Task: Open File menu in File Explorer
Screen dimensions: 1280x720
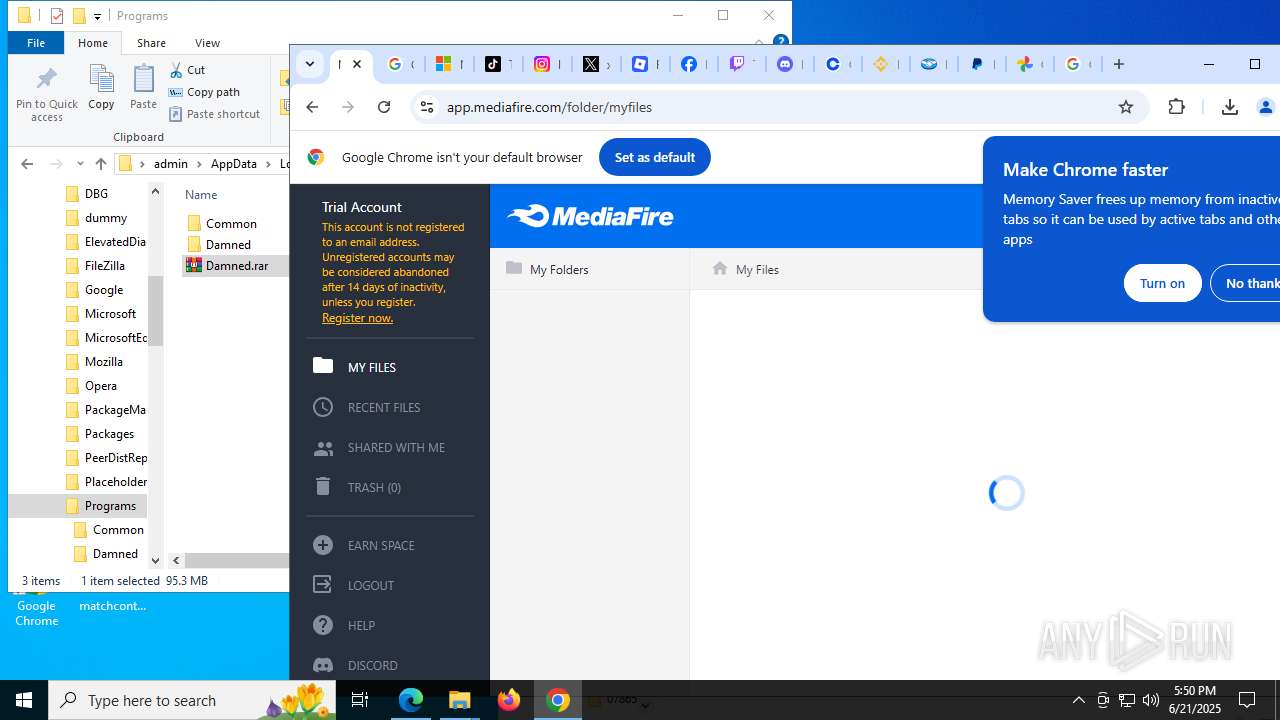Action: 36,43
